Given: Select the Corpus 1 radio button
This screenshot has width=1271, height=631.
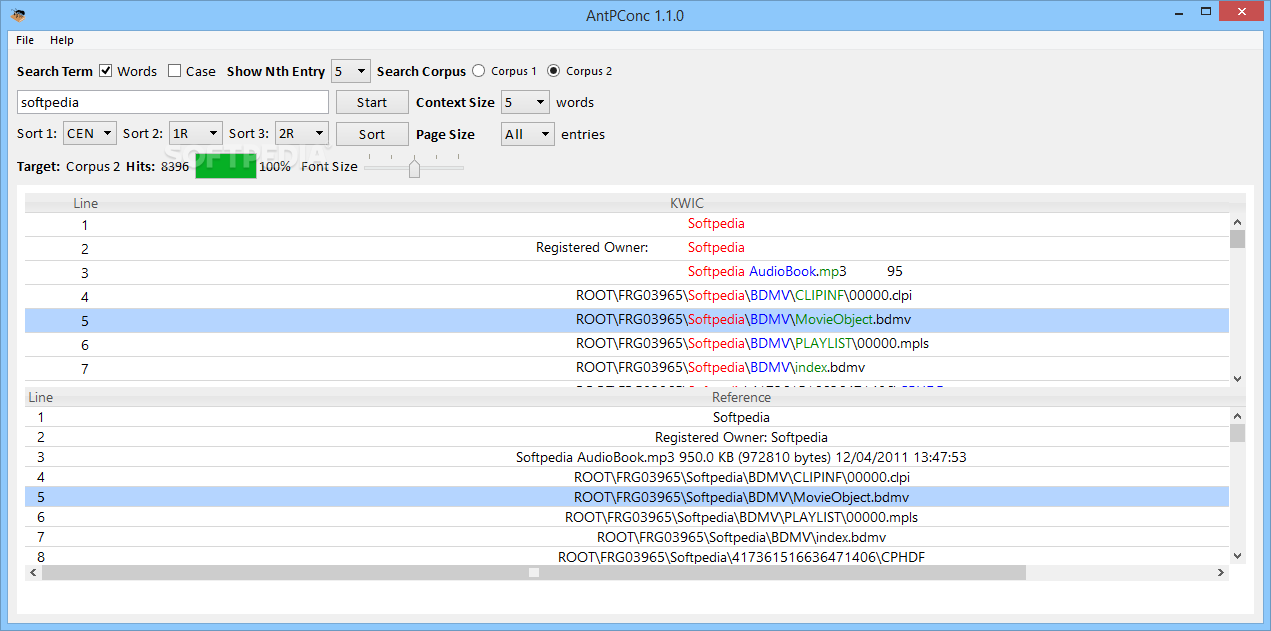Looking at the screenshot, I should (x=478, y=71).
